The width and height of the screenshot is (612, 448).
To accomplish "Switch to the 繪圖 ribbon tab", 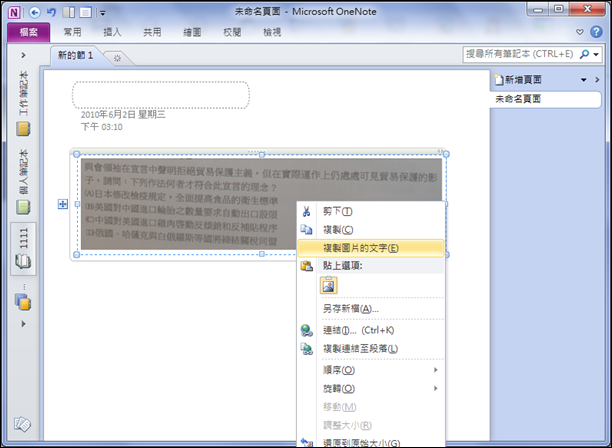I will point(192,32).
